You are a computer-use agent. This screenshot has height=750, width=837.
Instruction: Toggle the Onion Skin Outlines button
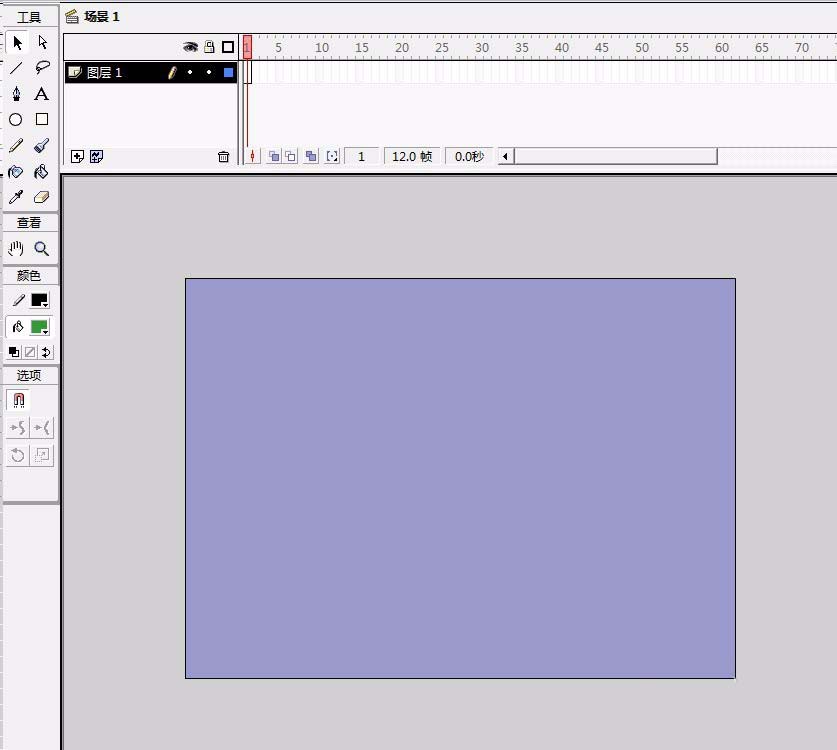click(290, 156)
